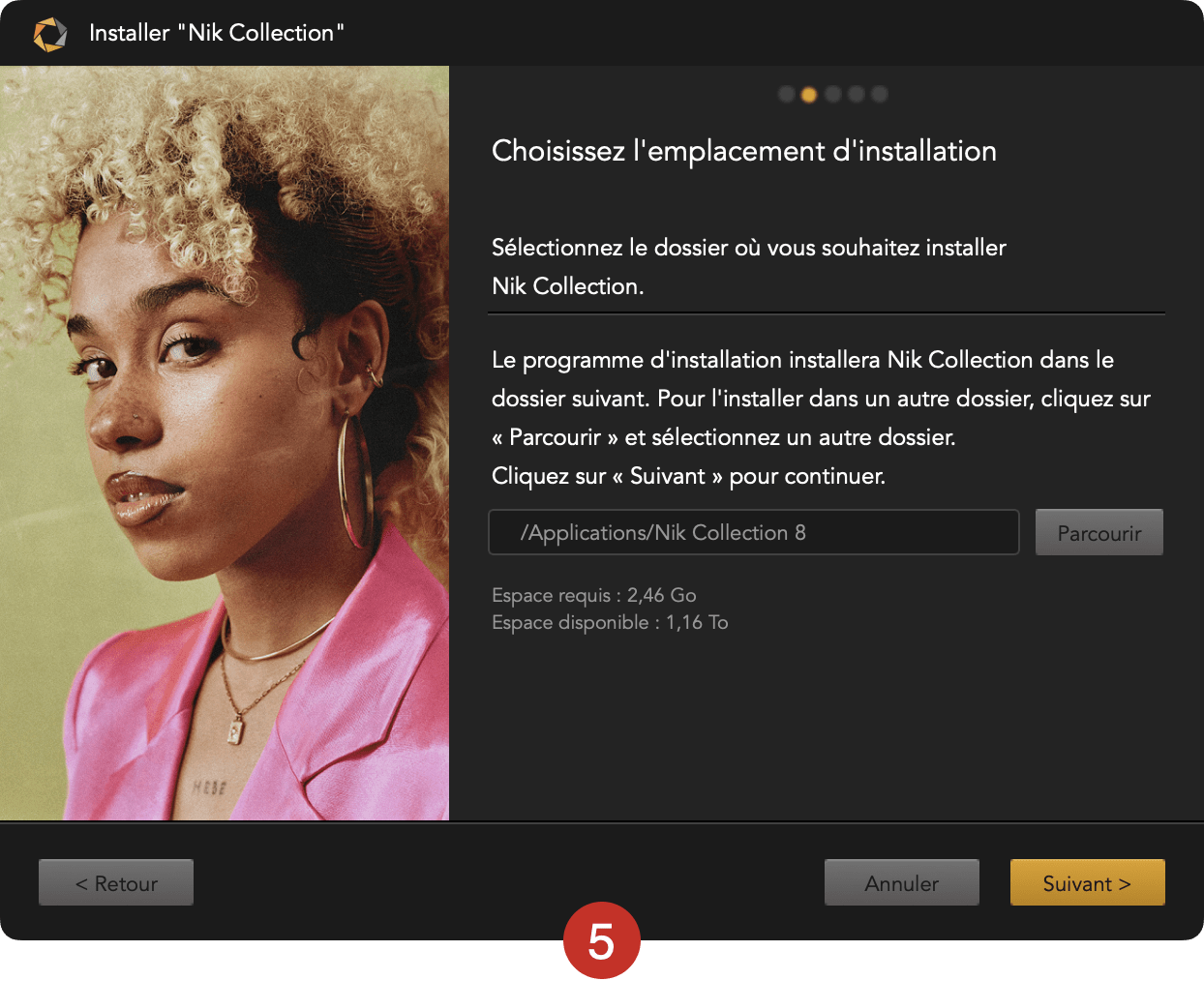Image resolution: width=1204 pixels, height=981 pixels.
Task: Click the orange active step indicator dot
Action: click(x=809, y=94)
